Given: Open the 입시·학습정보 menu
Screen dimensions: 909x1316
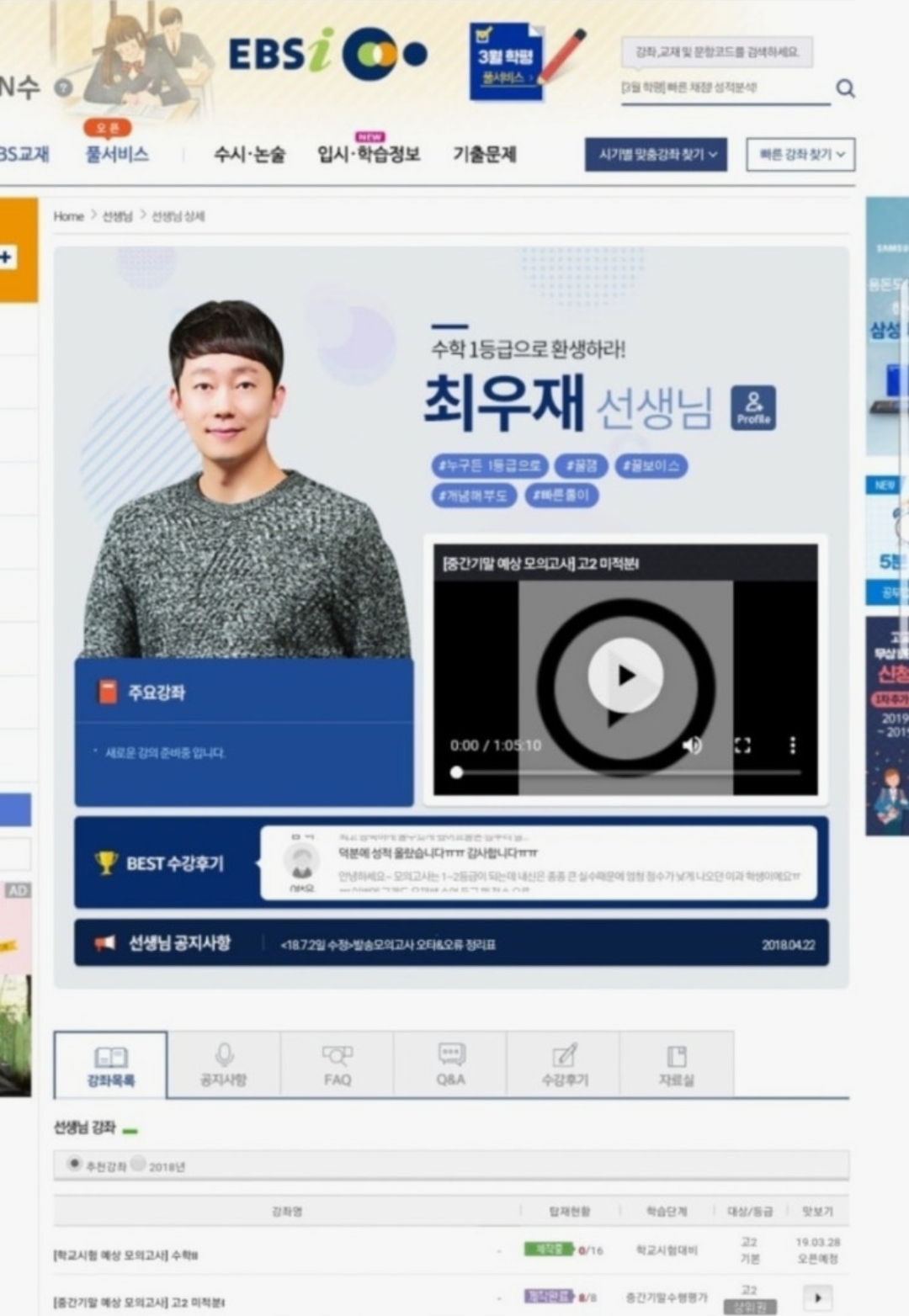Looking at the screenshot, I should [x=368, y=154].
